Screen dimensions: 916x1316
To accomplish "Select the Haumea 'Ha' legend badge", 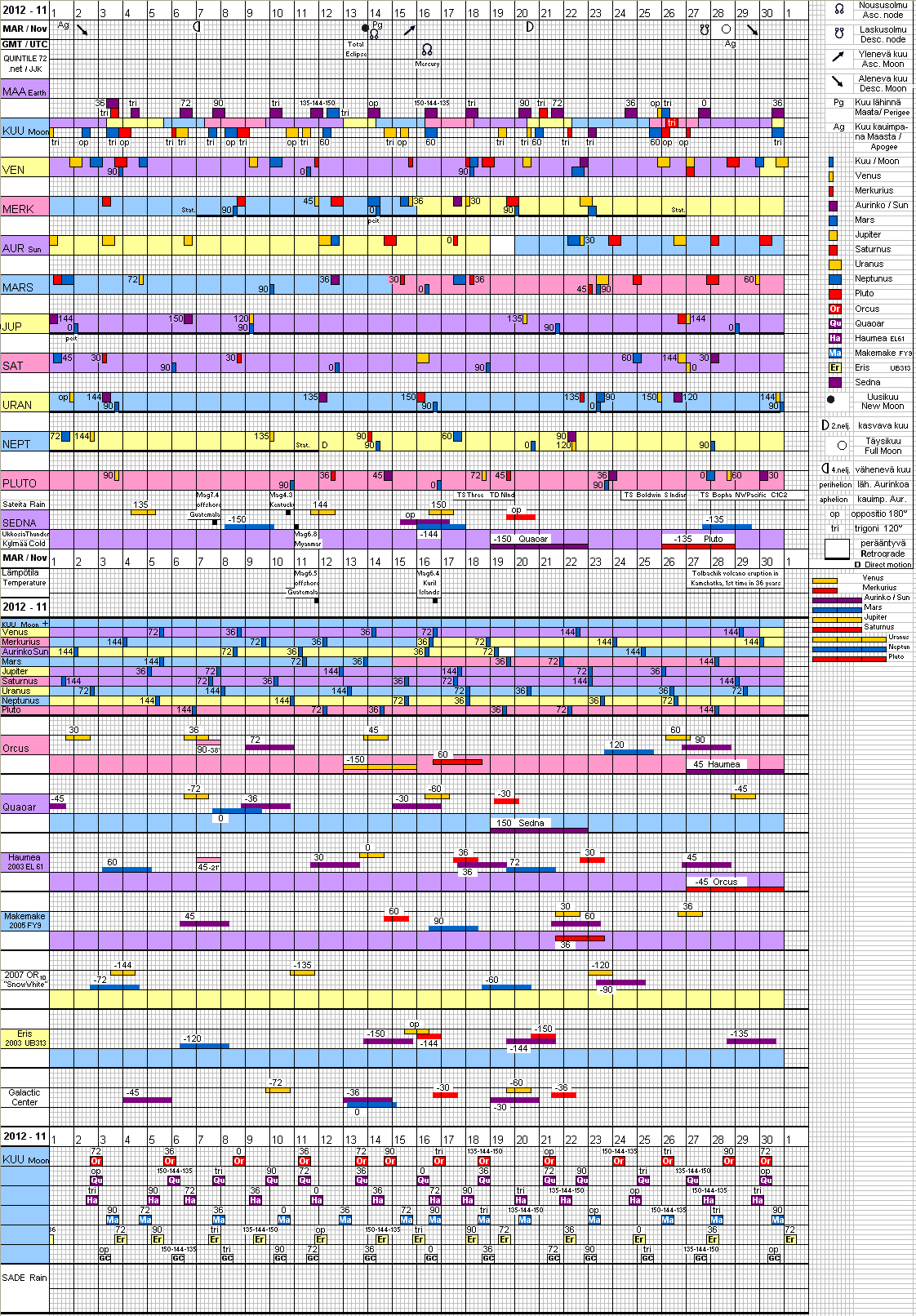I will (x=835, y=338).
